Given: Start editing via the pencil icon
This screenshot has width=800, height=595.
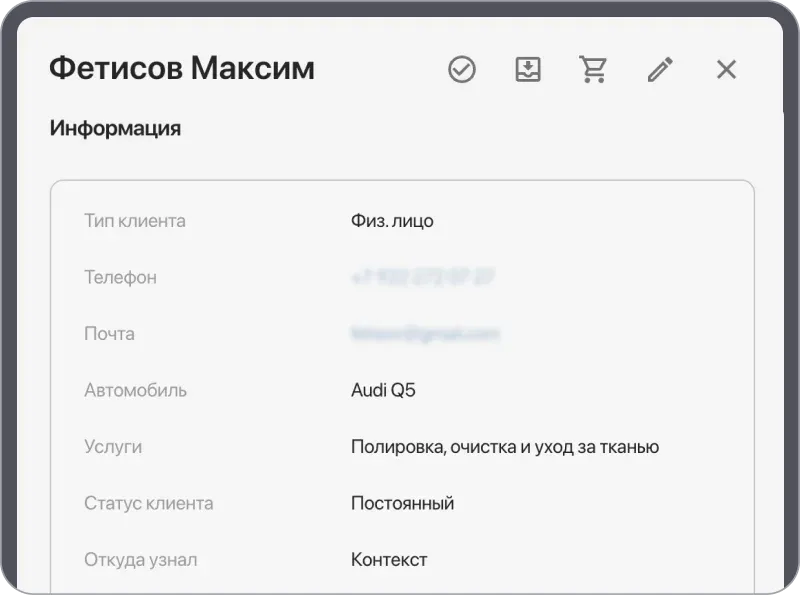Looking at the screenshot, I should coord(660,69).
